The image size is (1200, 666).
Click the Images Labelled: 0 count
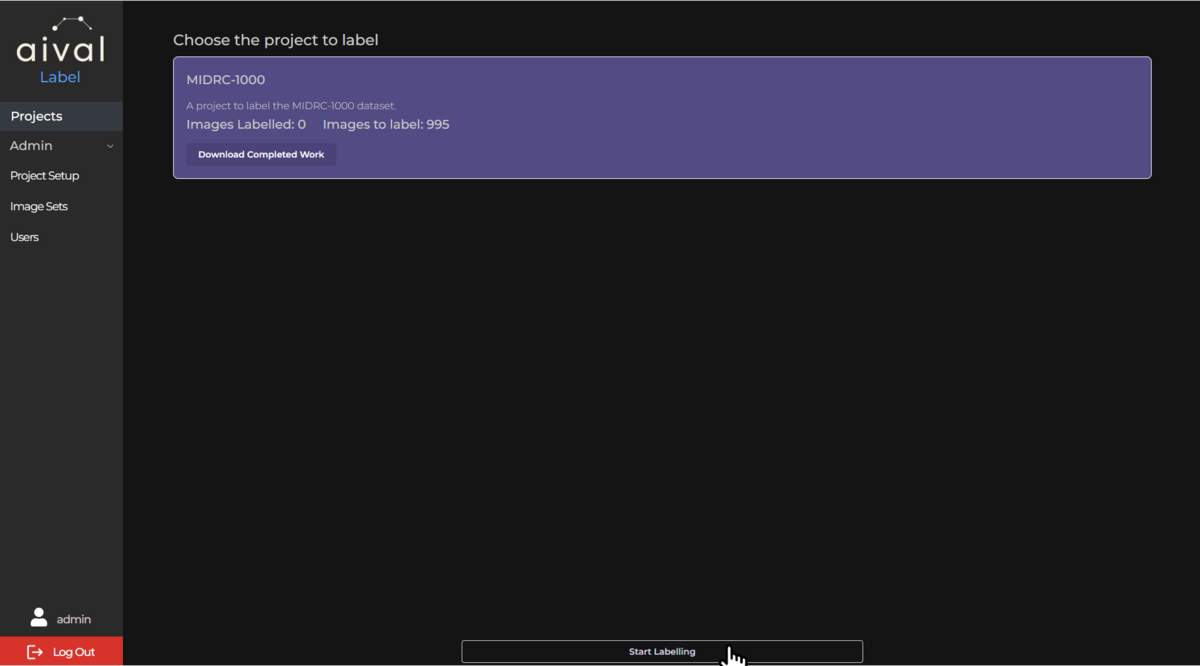pos(246,125)
